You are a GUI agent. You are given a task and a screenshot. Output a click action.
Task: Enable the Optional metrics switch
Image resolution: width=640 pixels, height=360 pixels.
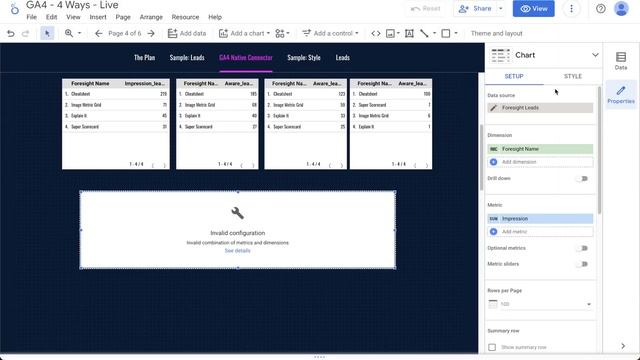coord(582,248)
